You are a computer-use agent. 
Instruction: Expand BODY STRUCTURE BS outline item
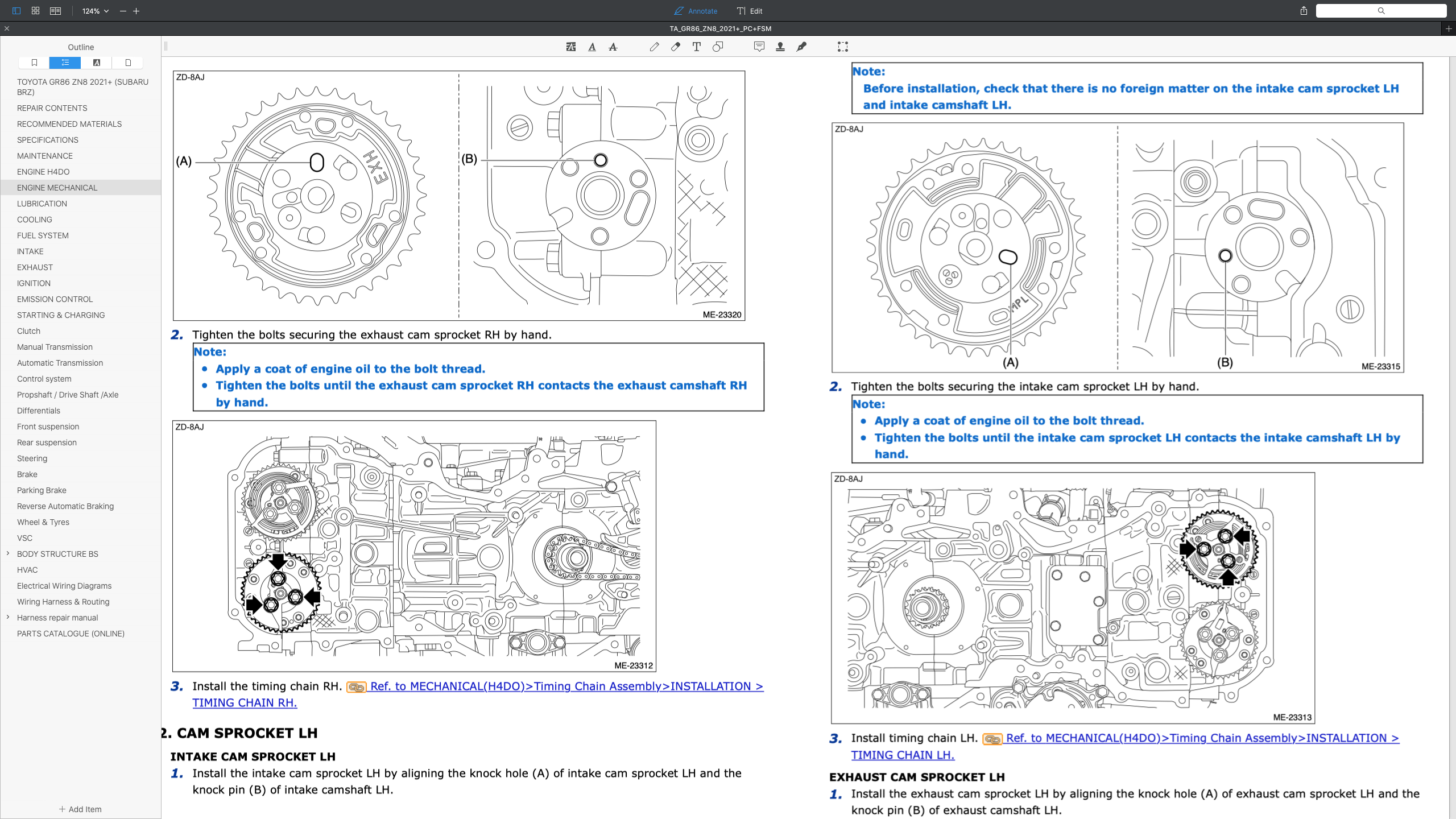8,553
